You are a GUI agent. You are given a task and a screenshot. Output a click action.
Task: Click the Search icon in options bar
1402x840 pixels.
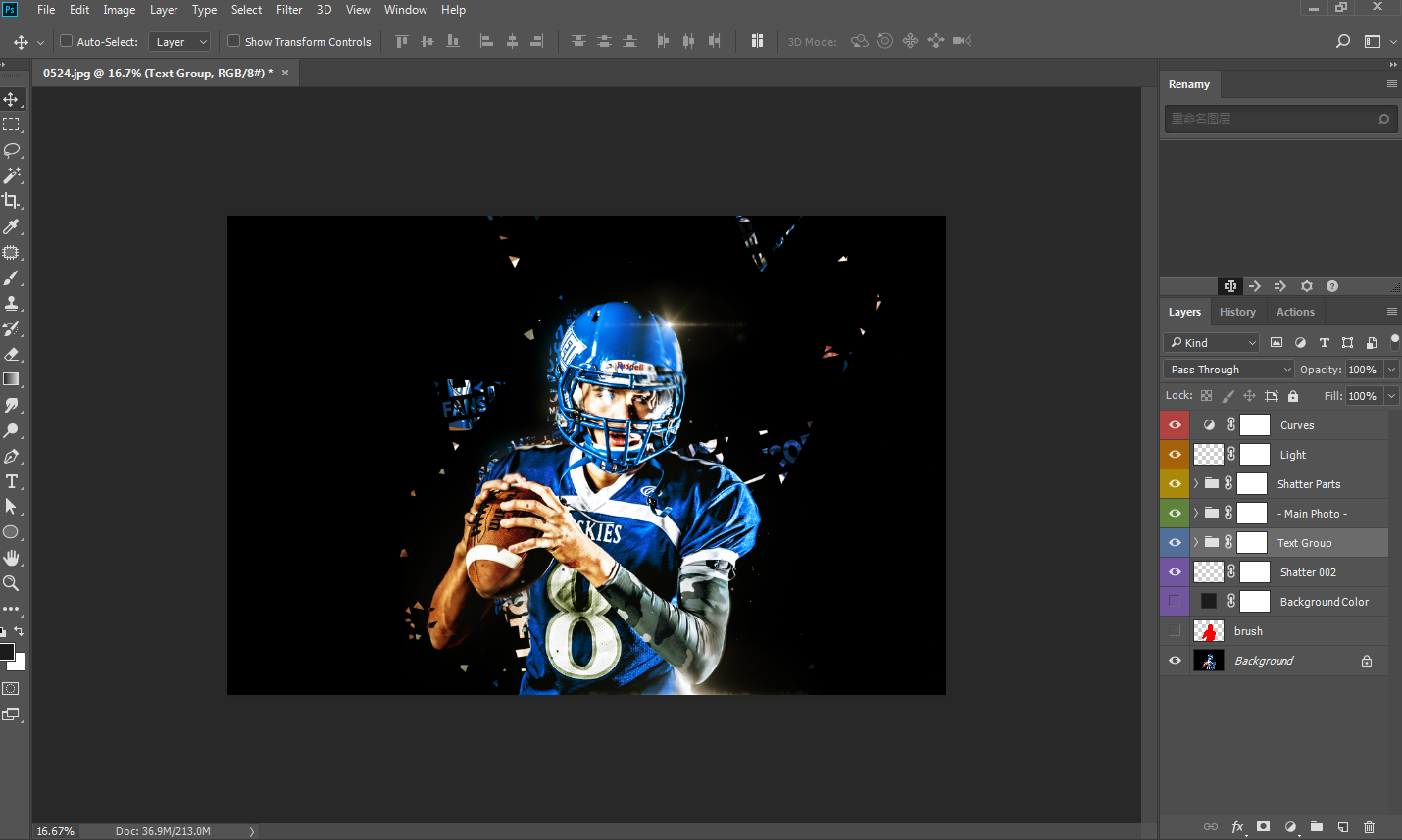(1343, 41)
